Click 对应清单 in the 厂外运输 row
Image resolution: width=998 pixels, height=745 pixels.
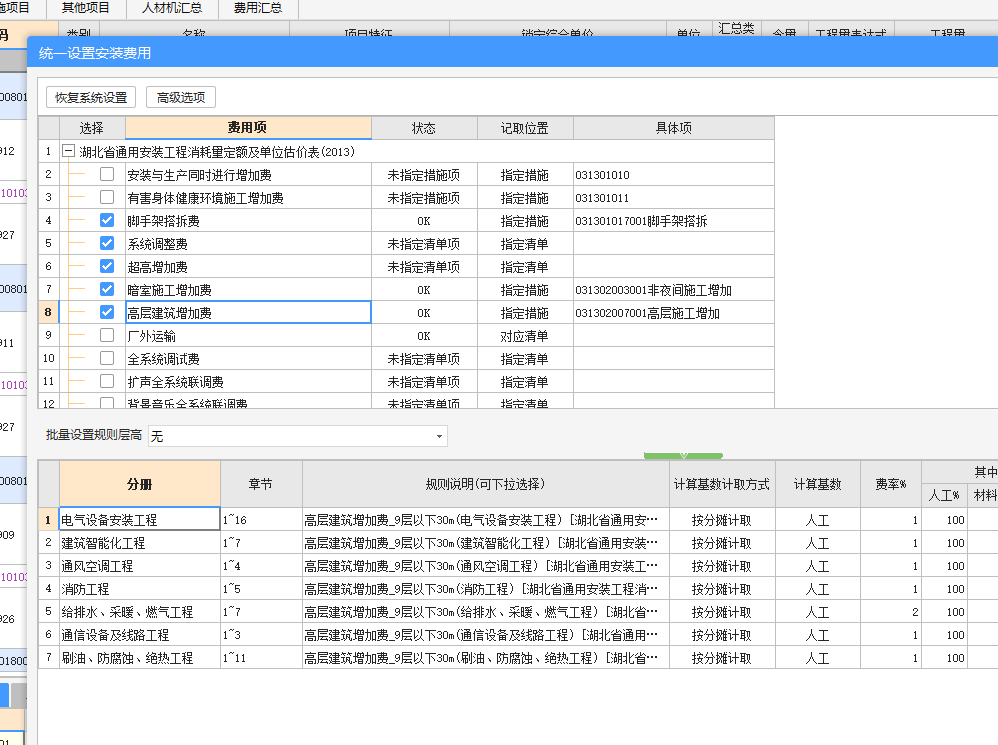pyautogui.click(x=524, y=336)
